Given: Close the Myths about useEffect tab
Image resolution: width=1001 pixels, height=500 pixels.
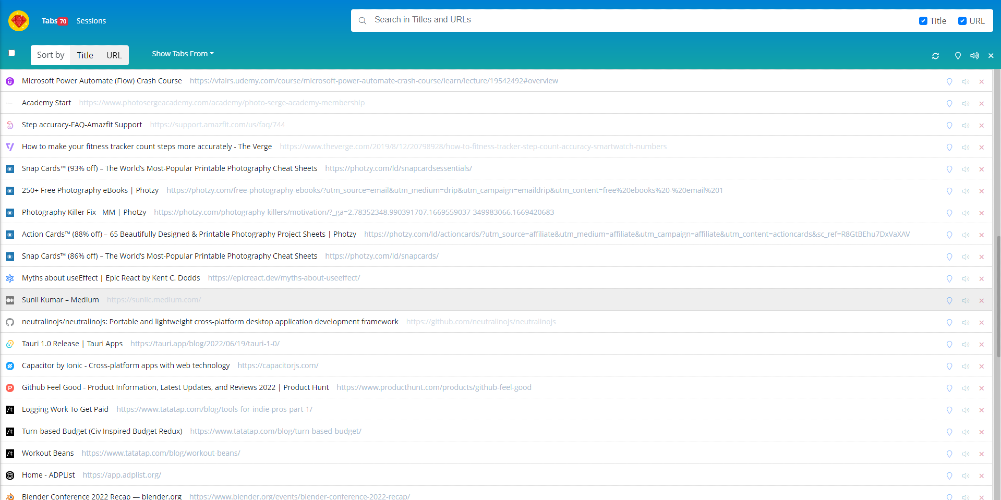Looking at the screenshot, I should (982, 278).
